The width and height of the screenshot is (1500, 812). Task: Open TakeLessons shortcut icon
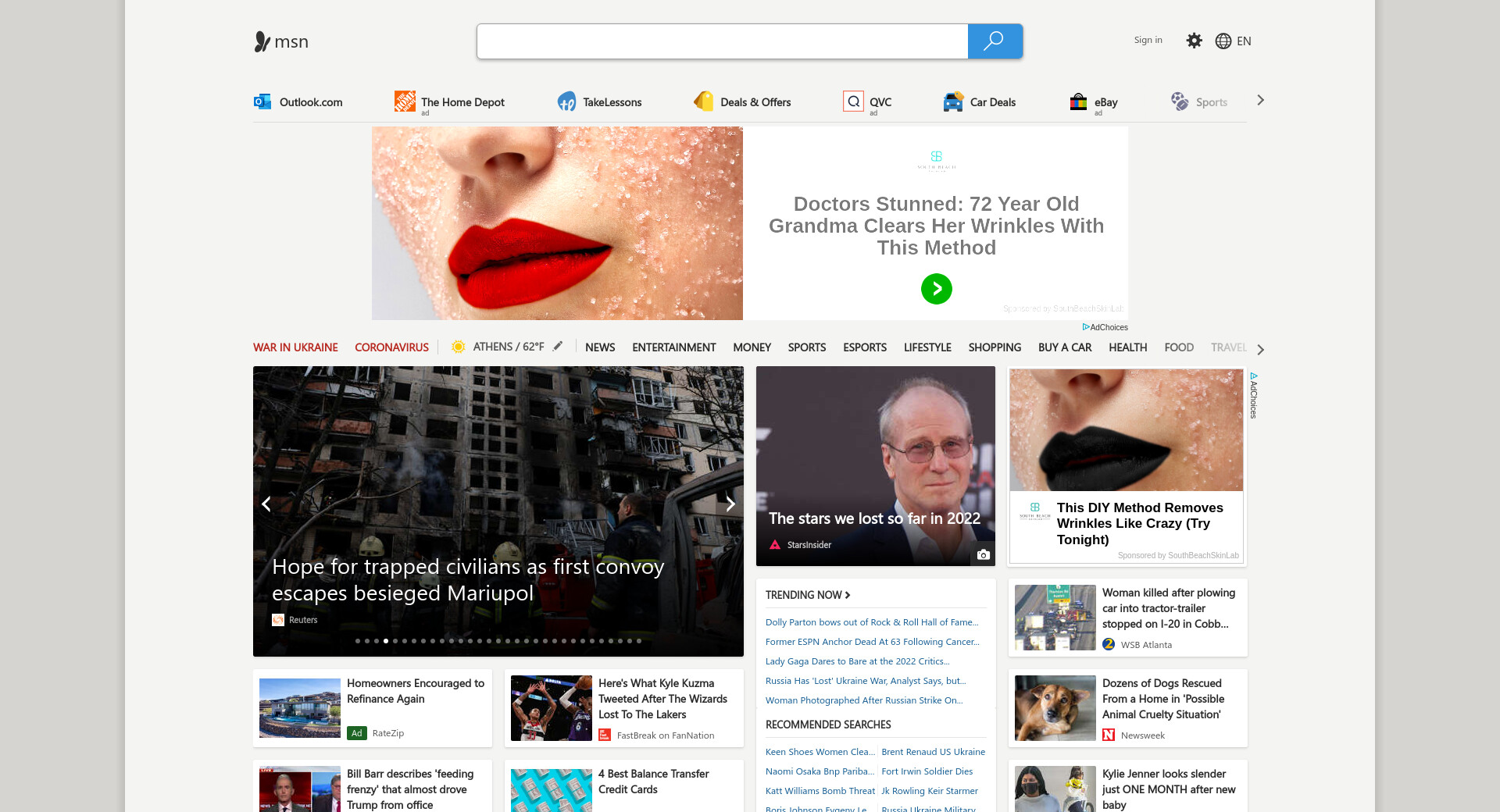coord(566,101)
